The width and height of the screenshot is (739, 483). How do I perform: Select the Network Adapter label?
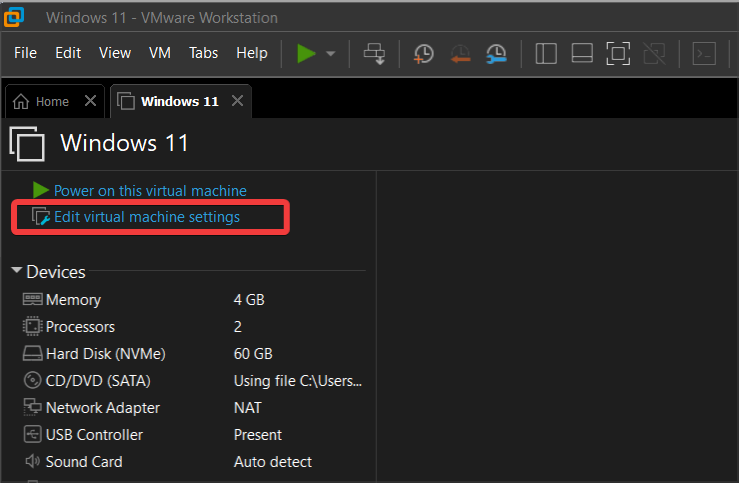pos(103,408)
